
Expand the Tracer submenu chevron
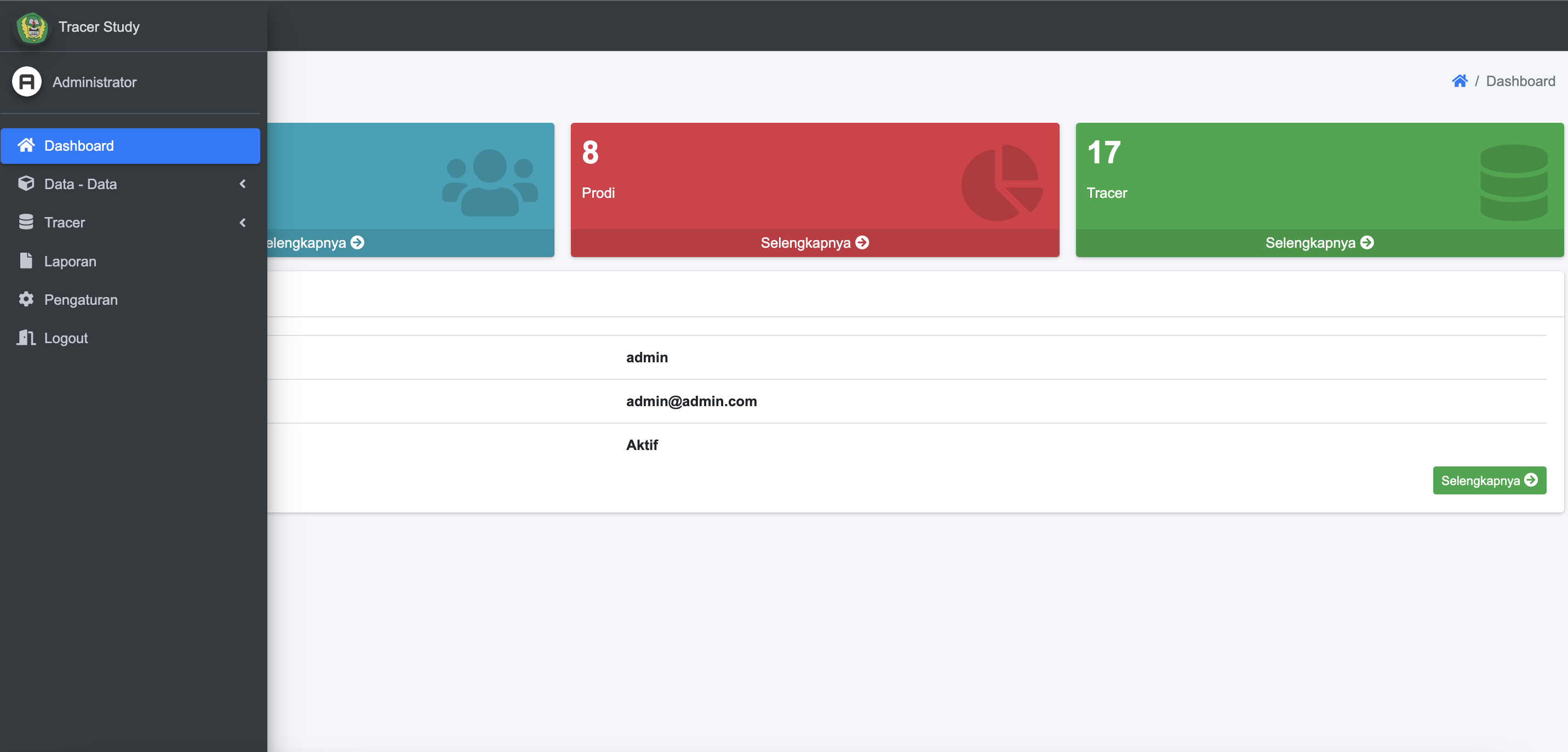242,222
